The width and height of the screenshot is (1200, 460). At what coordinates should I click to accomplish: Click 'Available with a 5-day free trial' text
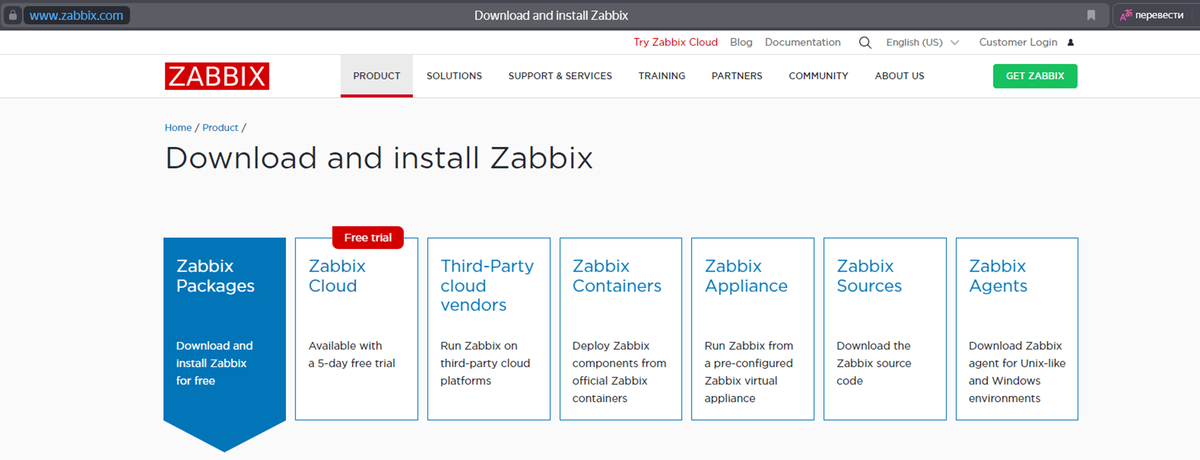pyautogui.click(x=352, y=354)
